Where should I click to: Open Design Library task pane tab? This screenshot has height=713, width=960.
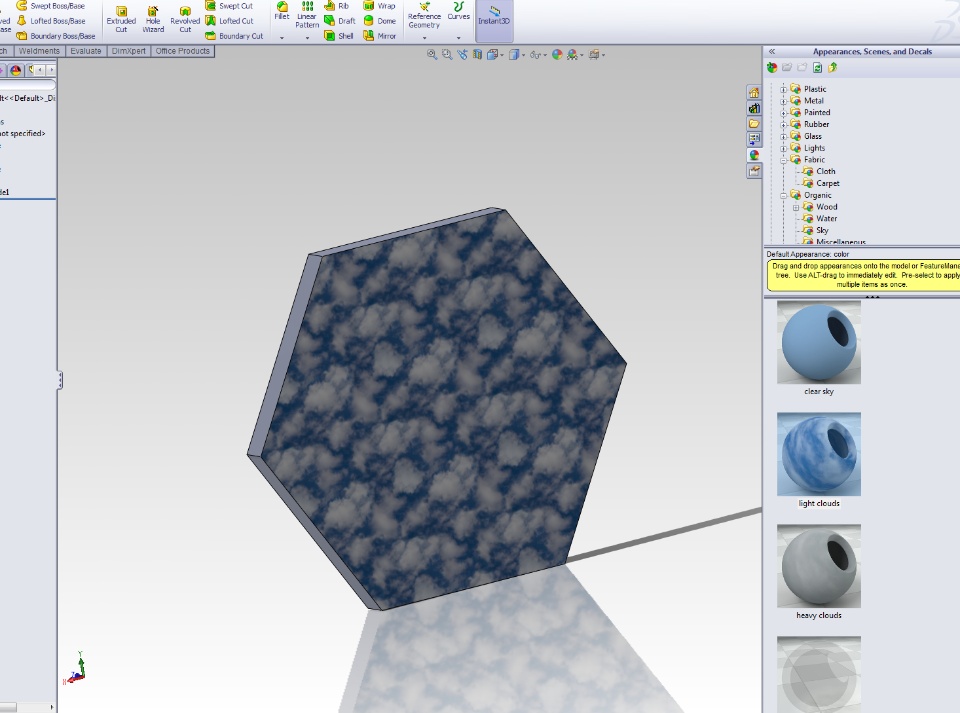click(x=754, y=108)
